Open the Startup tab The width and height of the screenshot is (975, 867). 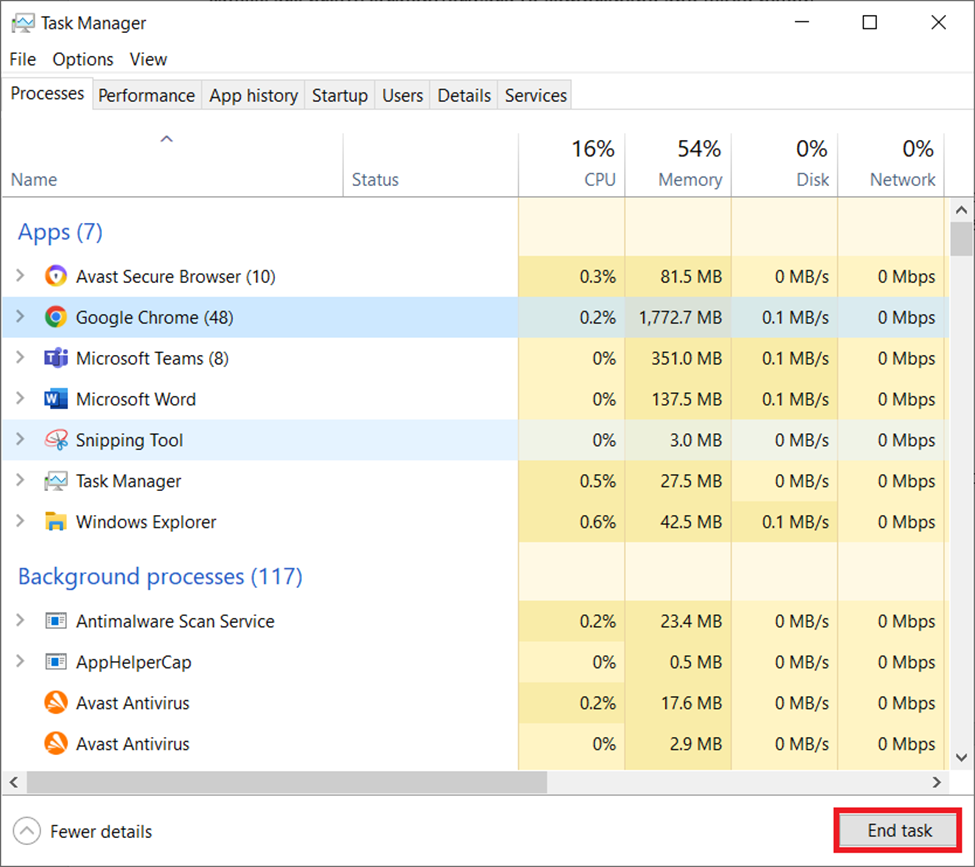pyautogui.click(x=339, y=96)
